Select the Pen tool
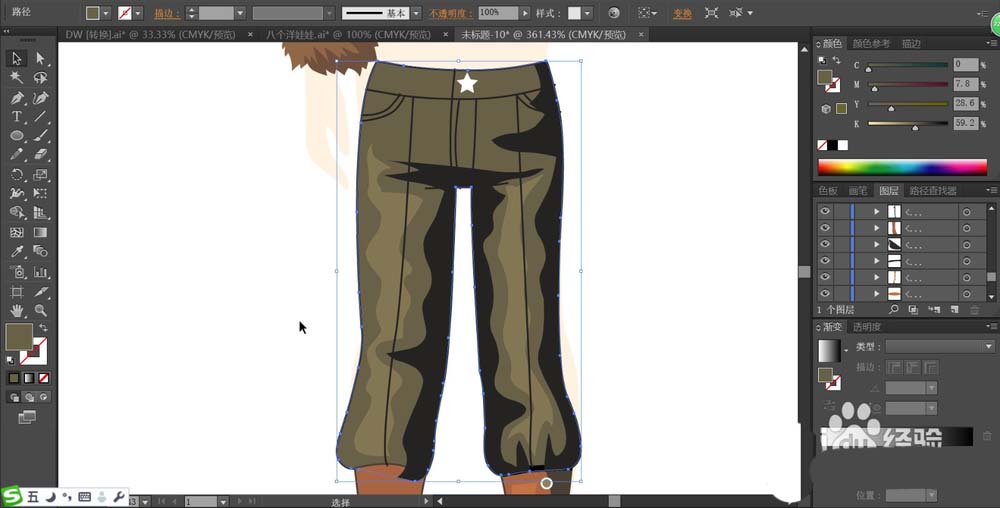 17,98
